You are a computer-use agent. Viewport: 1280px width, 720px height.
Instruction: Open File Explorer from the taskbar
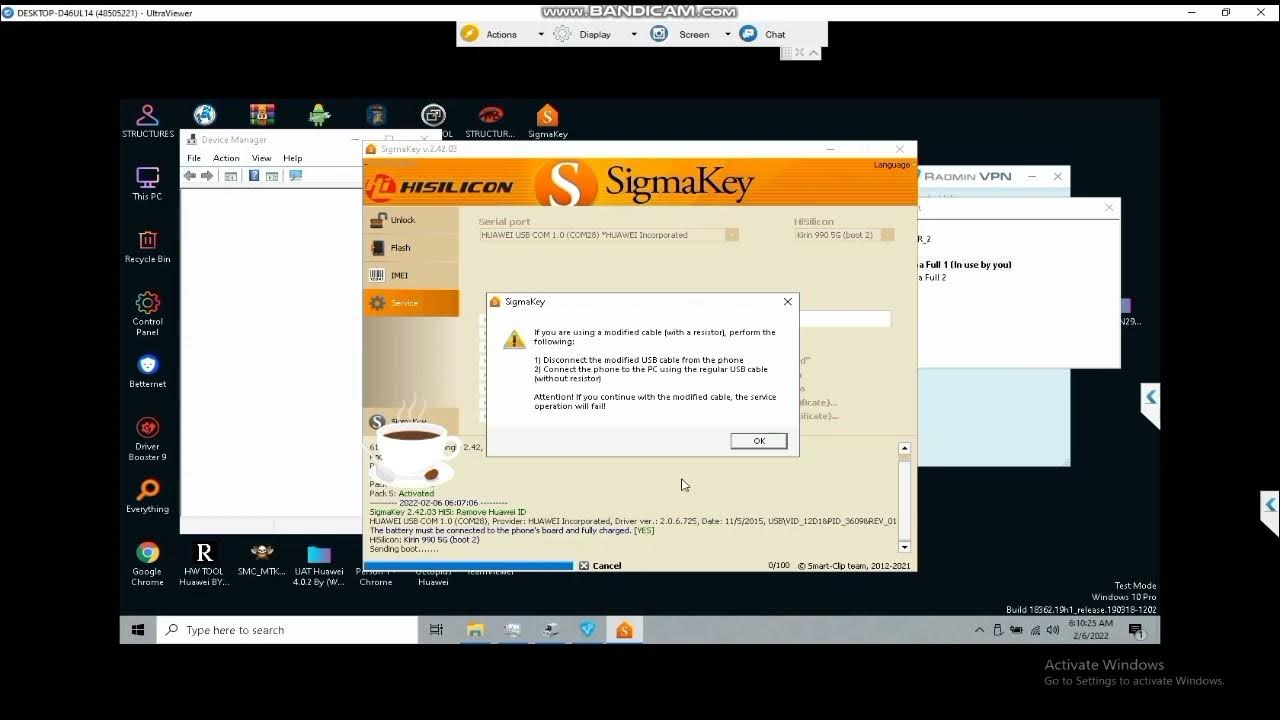[x=475, y=630]
